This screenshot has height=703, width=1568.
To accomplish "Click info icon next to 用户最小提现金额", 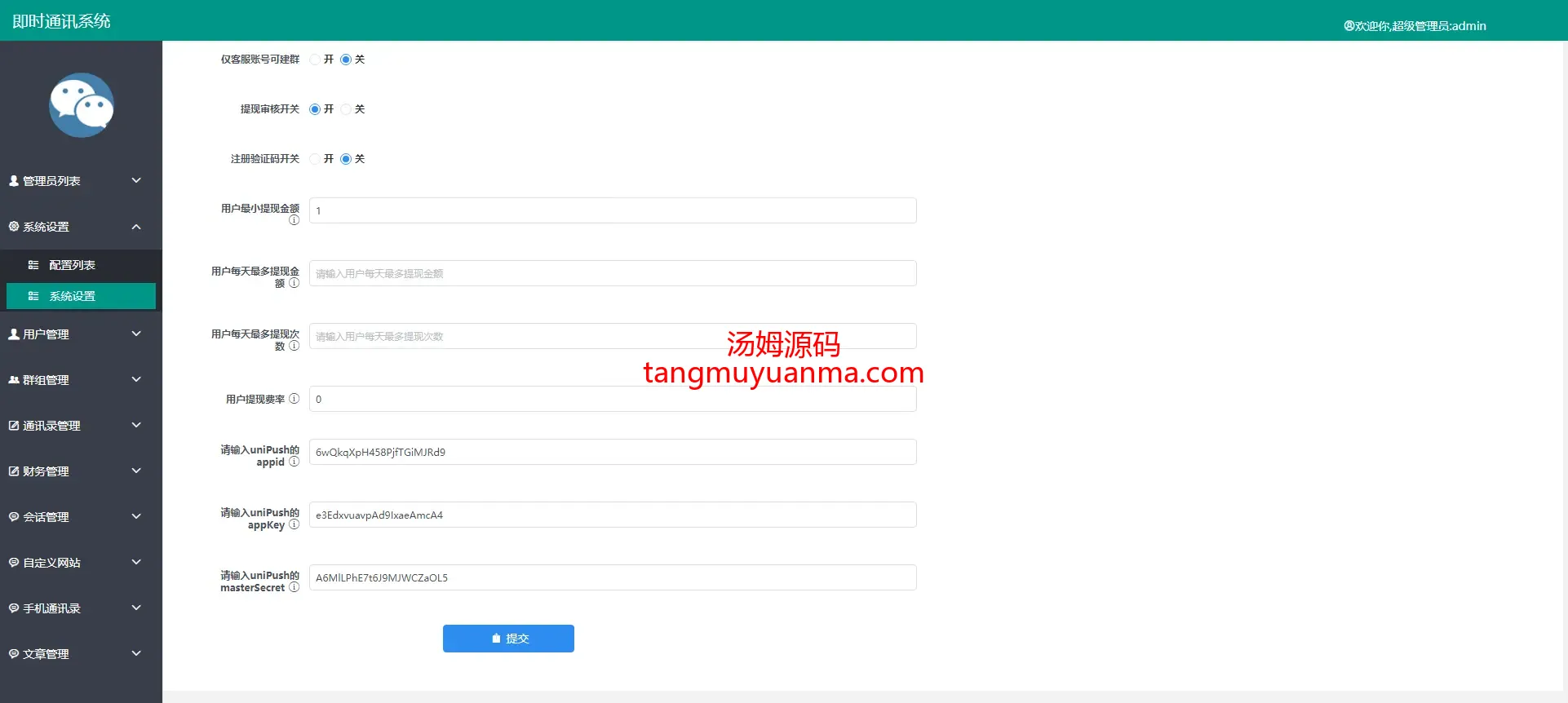I will [294, 220].
